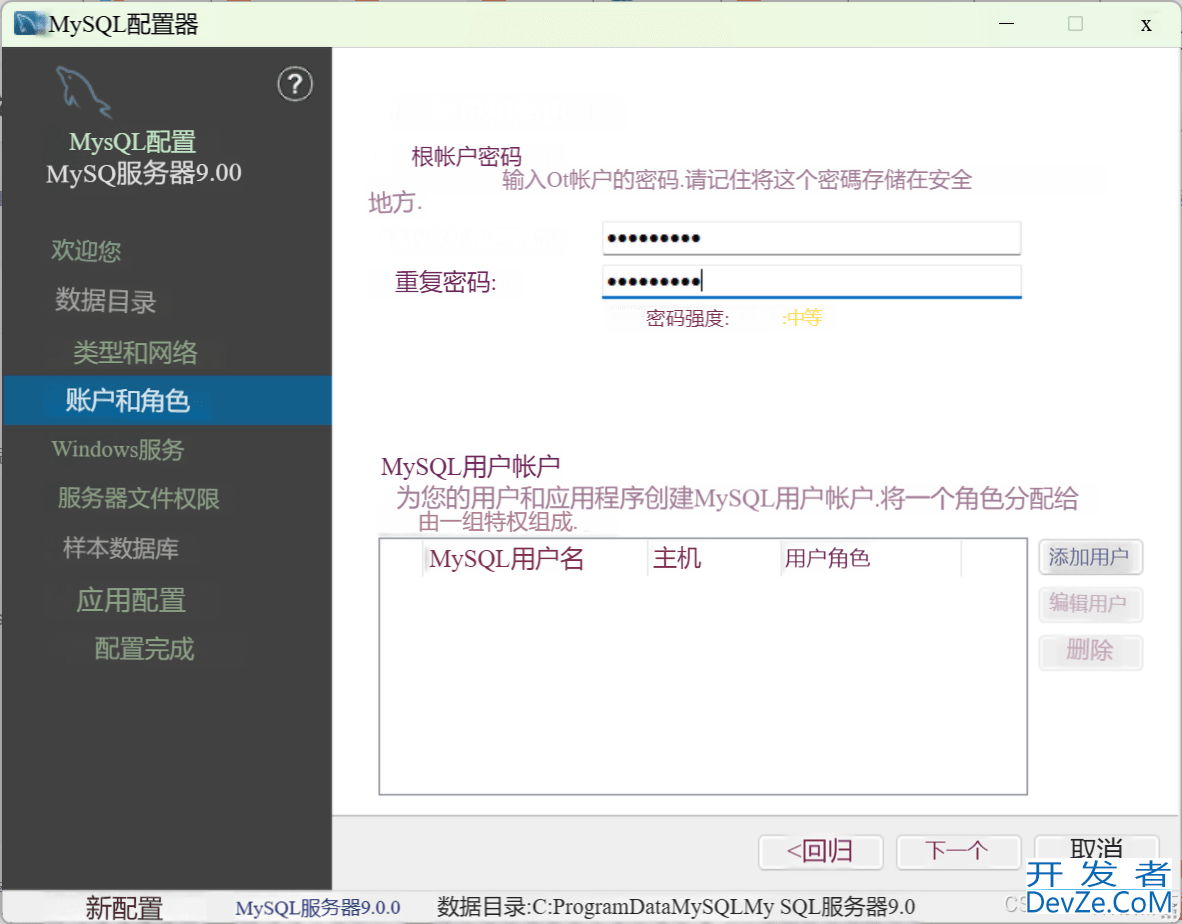Select the 账户和角色 step
The image size is (1182, 924).
167,400
